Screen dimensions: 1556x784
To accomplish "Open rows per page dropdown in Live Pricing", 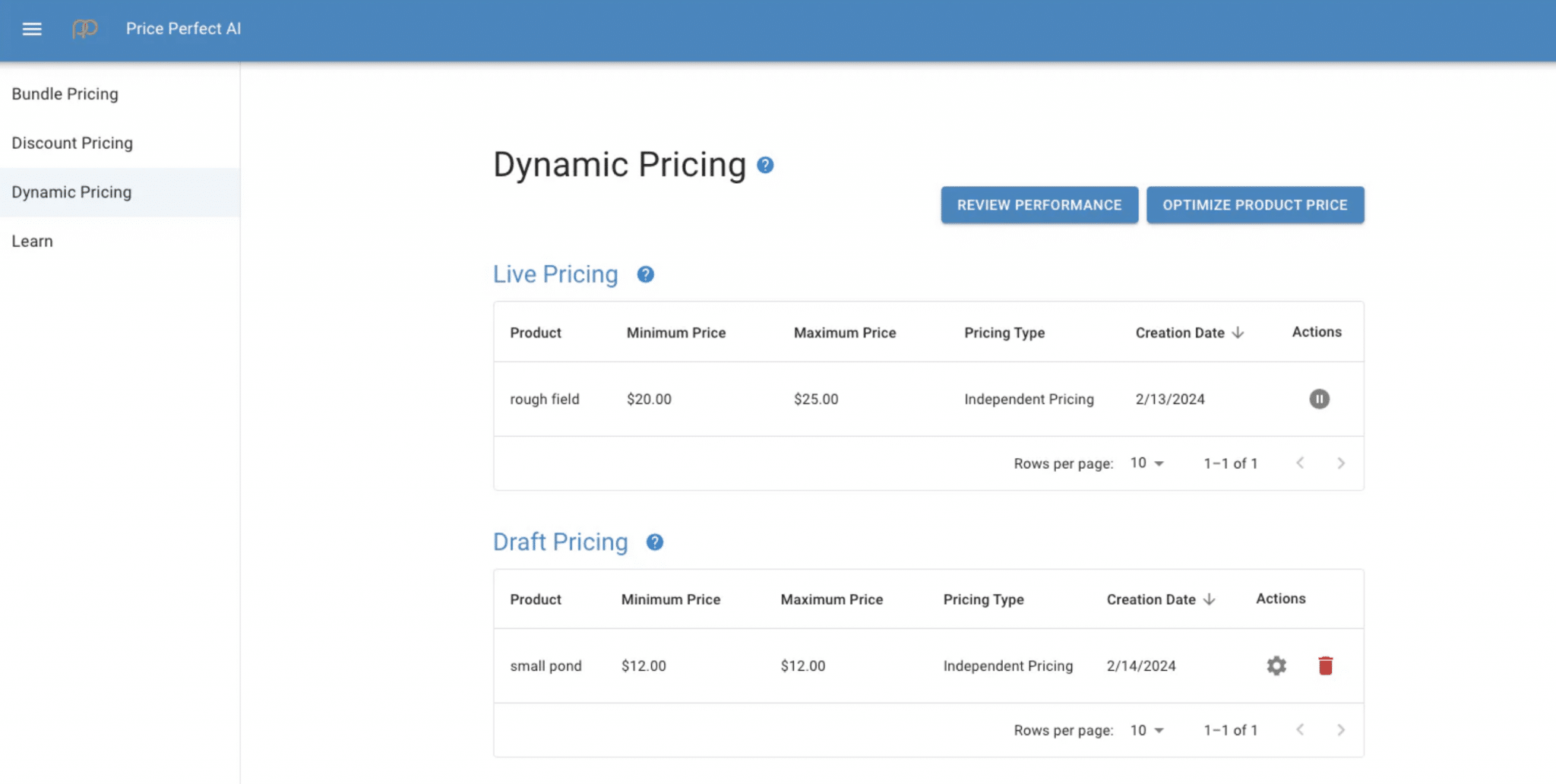I will (1146, 463).
